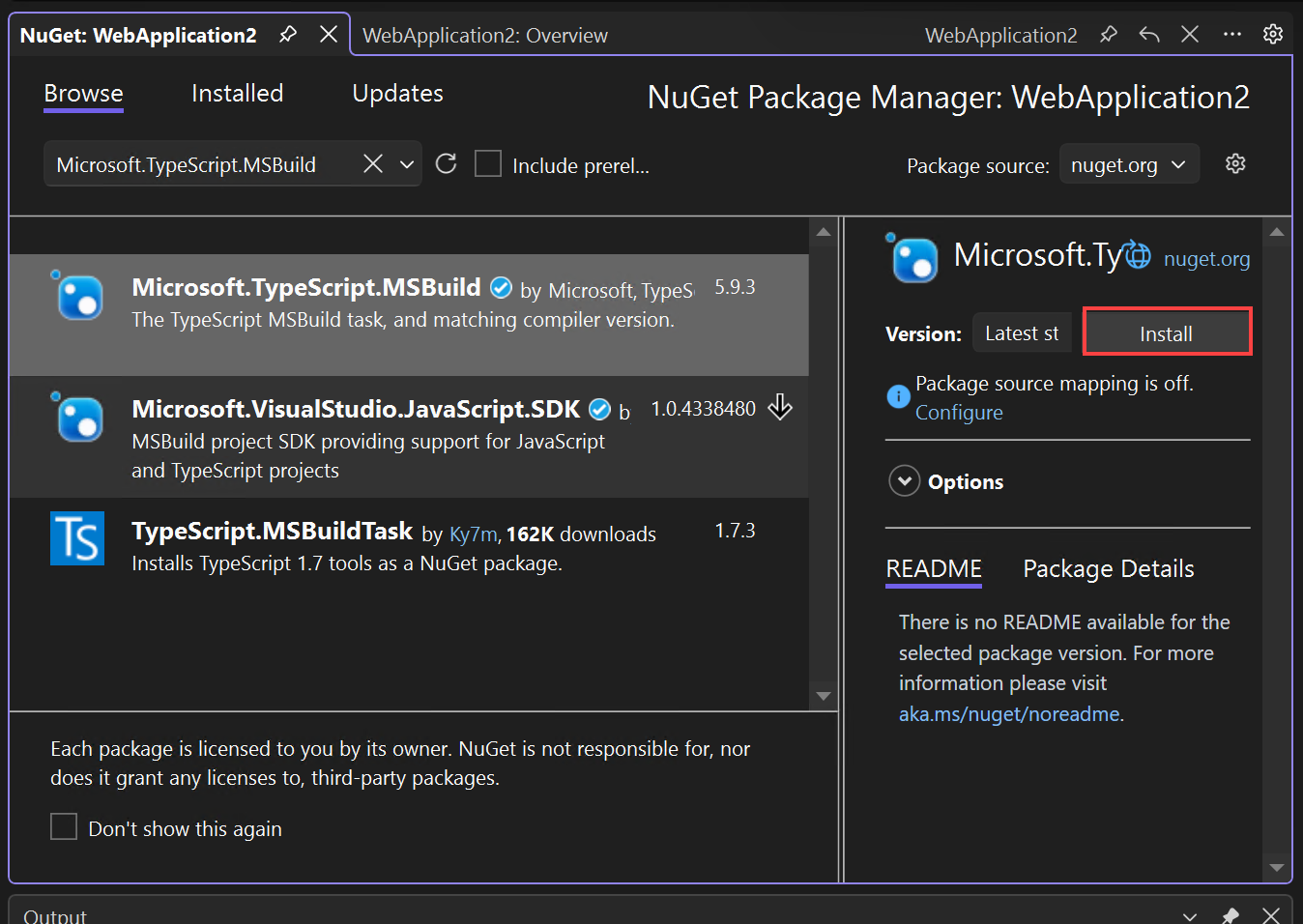Check the Don't show this again box
1303x924 pixels.
pos(64,826)
